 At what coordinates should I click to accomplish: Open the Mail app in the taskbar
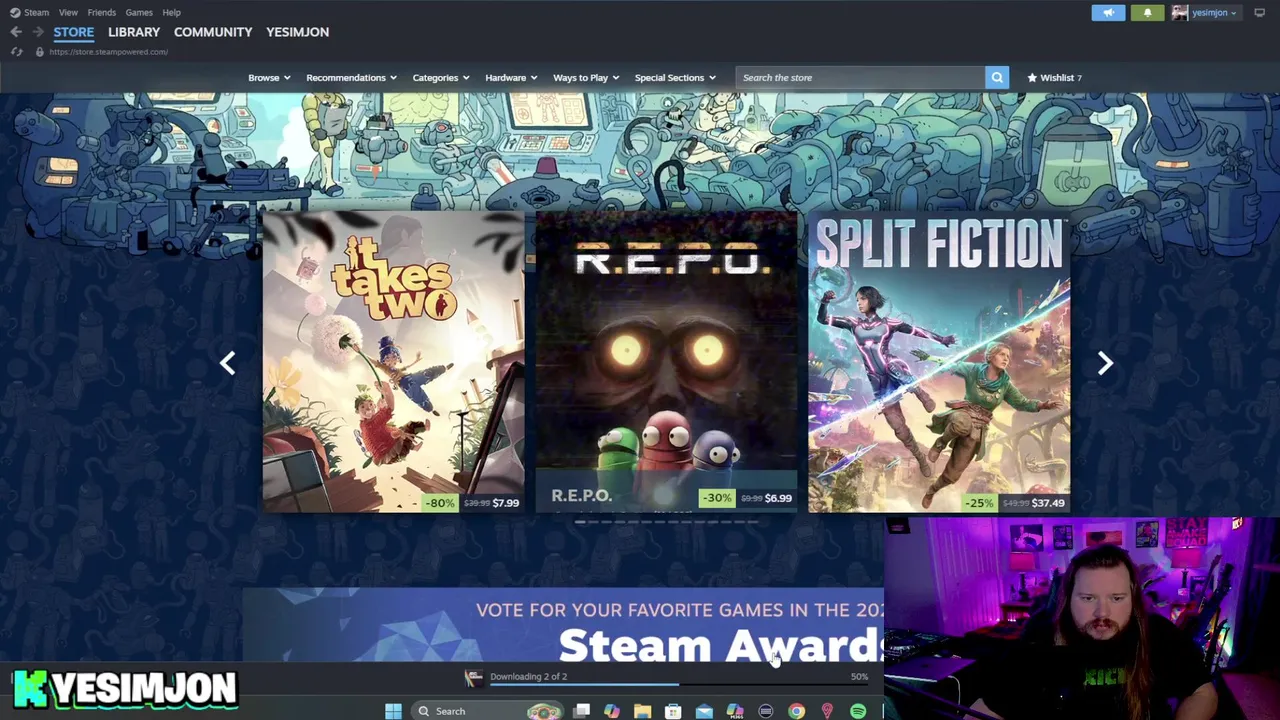[x=704, y=711]
